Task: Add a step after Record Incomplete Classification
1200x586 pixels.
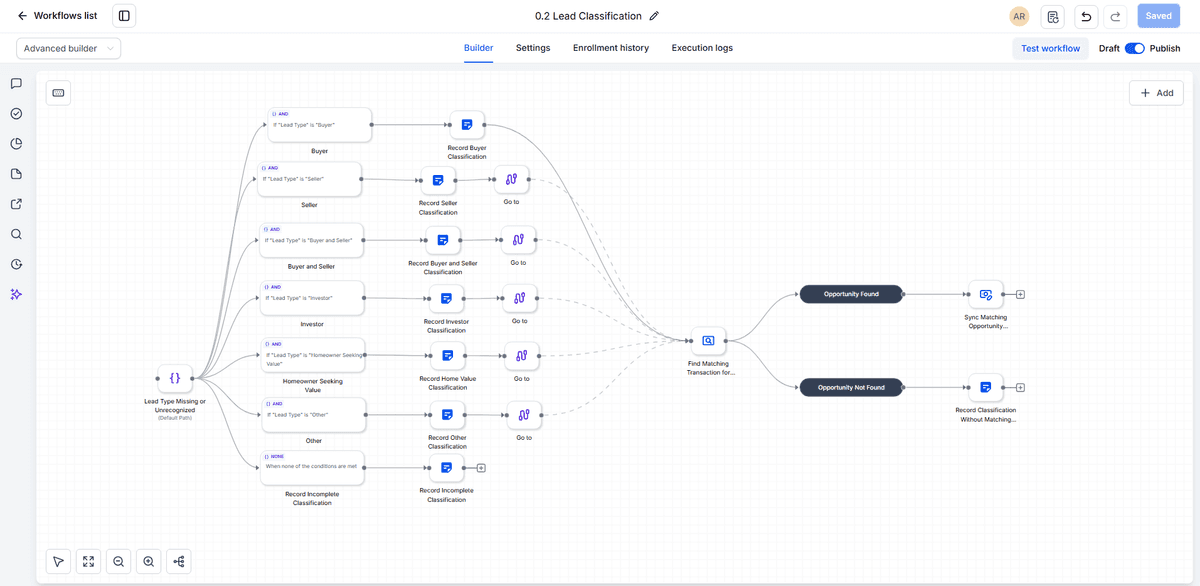Action: (481, 467)
